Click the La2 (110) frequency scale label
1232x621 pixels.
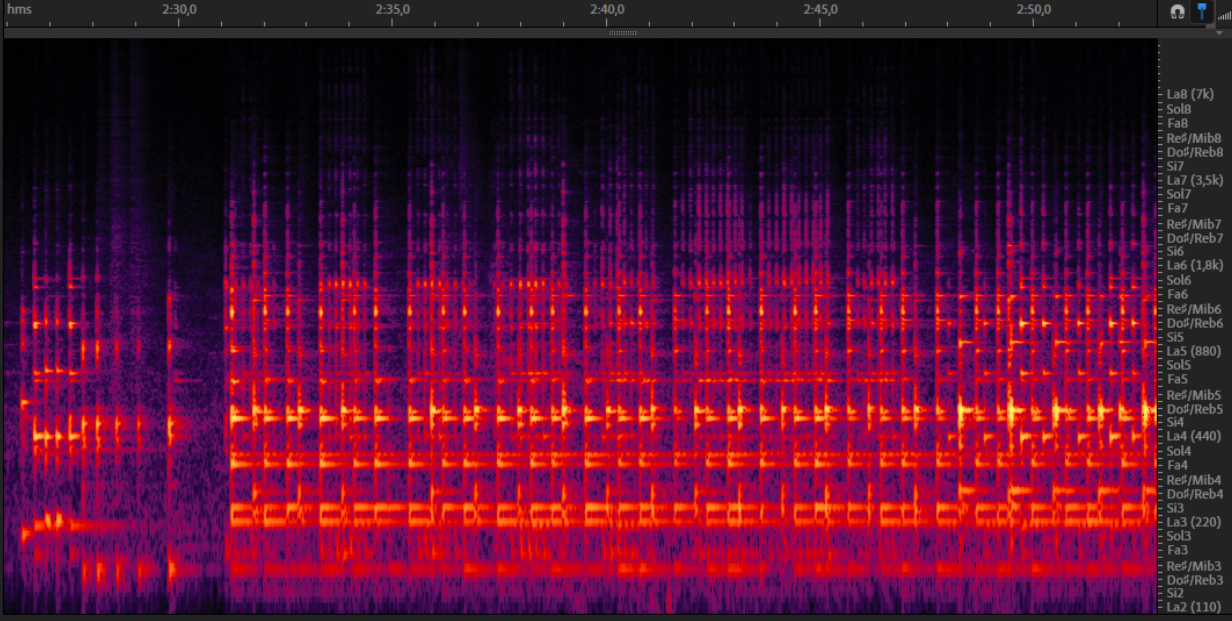tap(1190, 607)
